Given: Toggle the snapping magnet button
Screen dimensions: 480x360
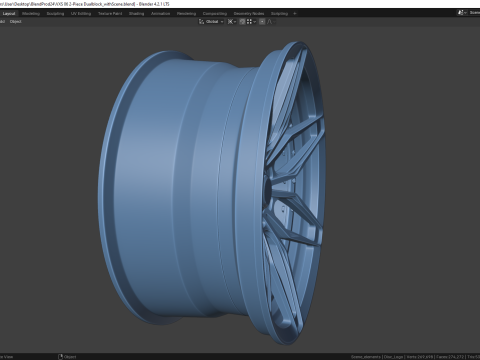Looking at the screenshot, I should pos(242,22).
